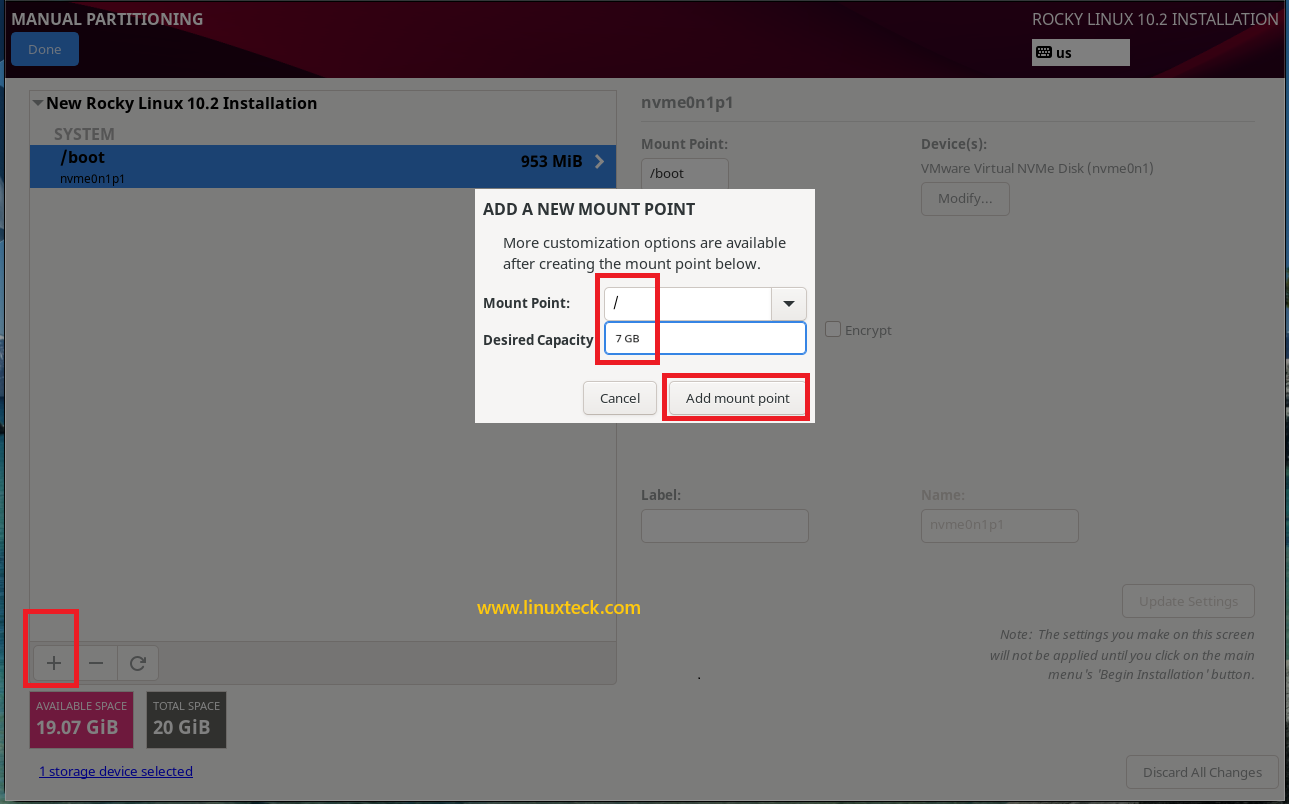Click Add mount point button
The image size is (1289, 804).
pos(738,398)
